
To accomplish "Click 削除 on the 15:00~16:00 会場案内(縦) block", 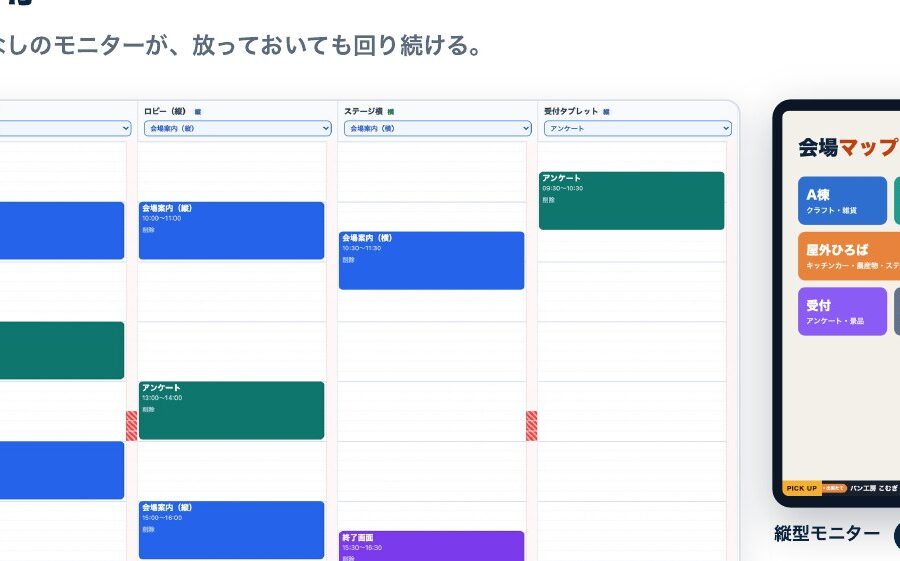I will click(x=148, y=529).
